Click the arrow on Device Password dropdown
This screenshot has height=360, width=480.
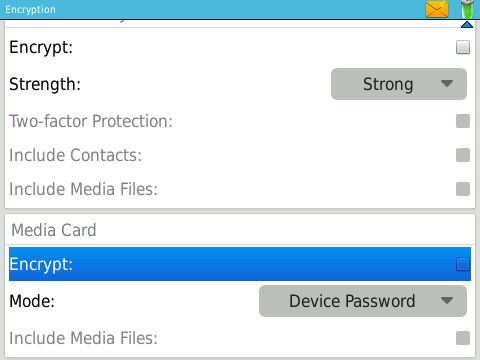(446, 301)
